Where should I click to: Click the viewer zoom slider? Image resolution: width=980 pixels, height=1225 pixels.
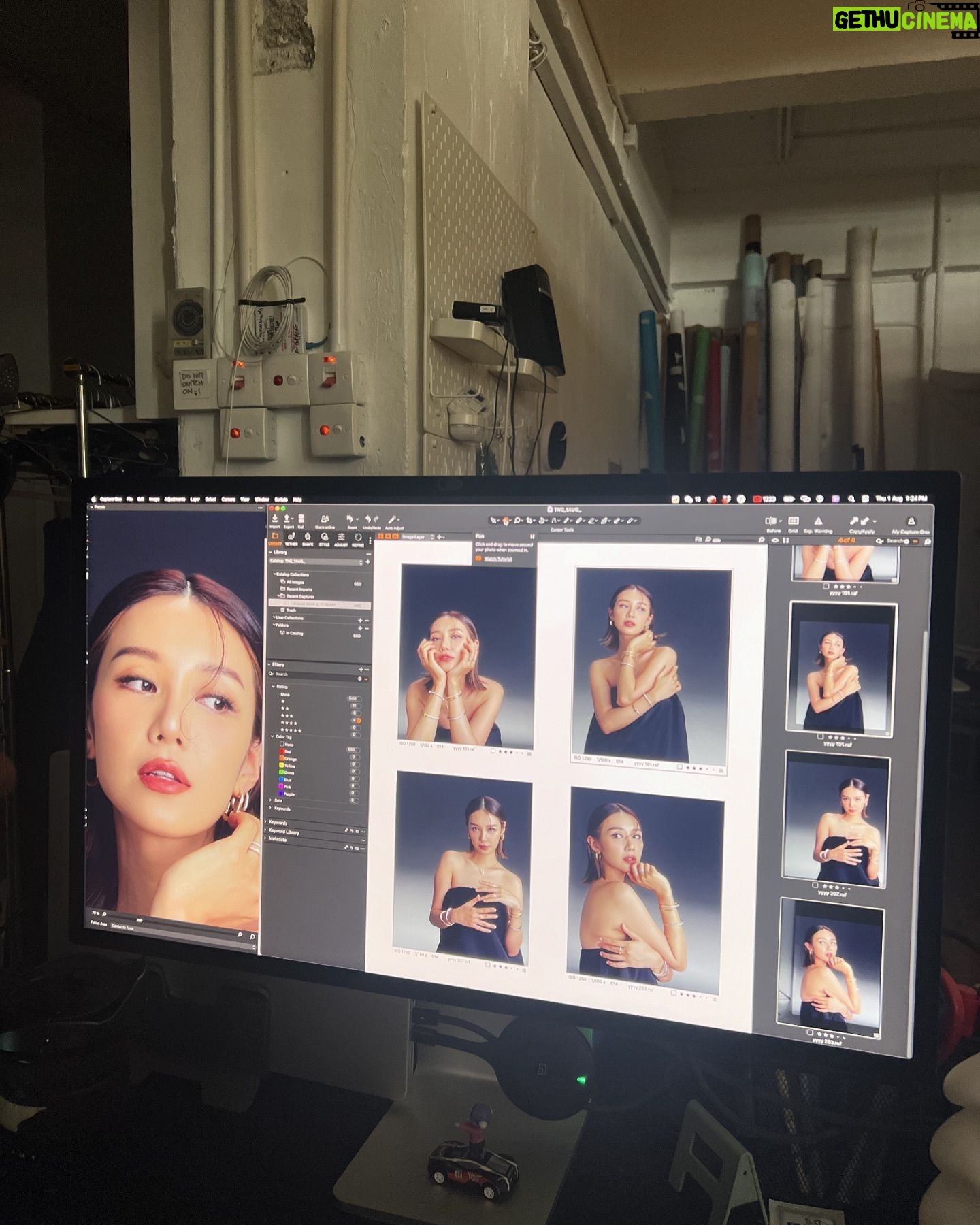tap(734, 540)
